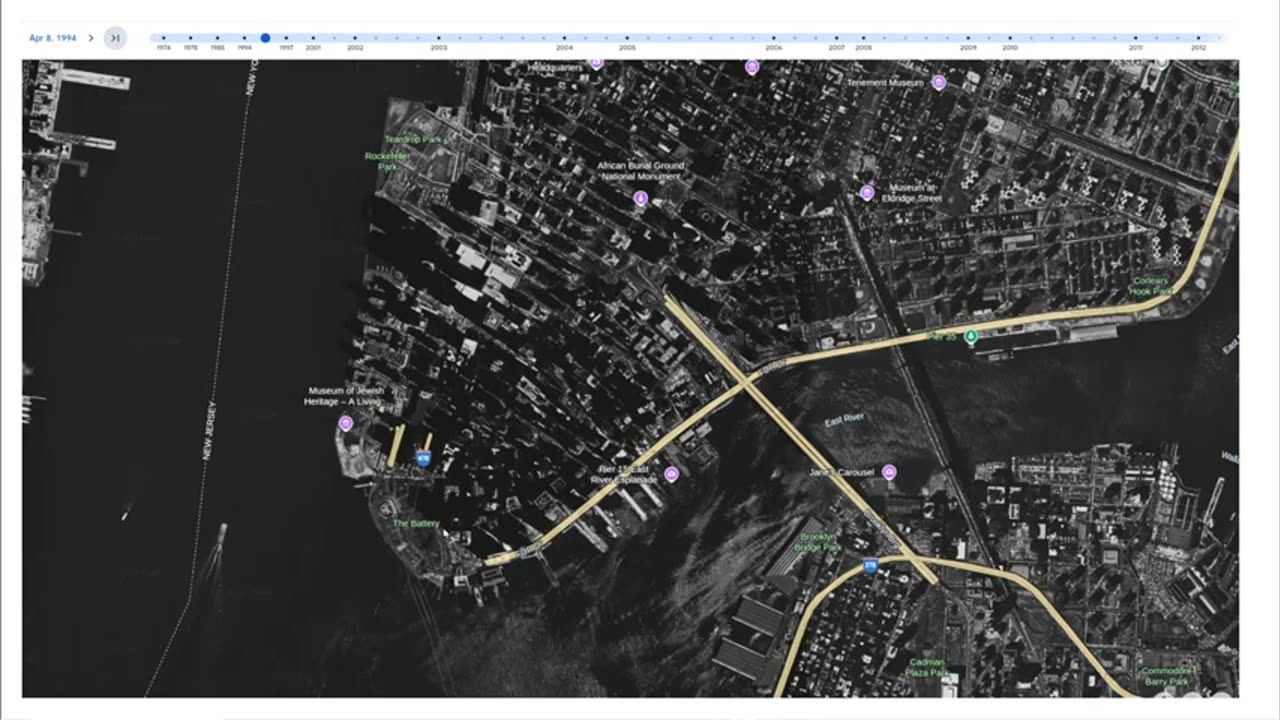Click the Teardrop Park label
Screen dimensions: 1280x720
pyautogui.click(x=412, y=140)
